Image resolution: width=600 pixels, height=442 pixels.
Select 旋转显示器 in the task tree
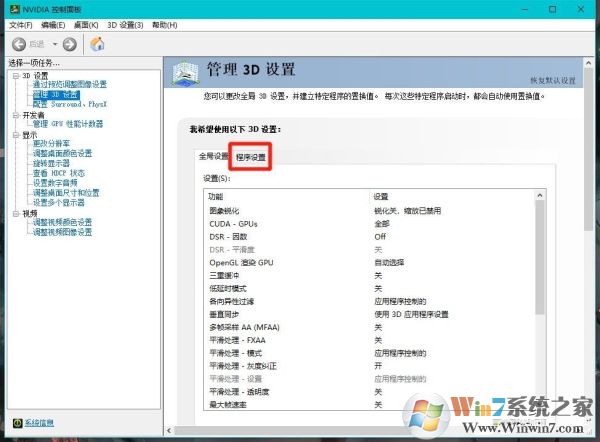tap(51, 163)
